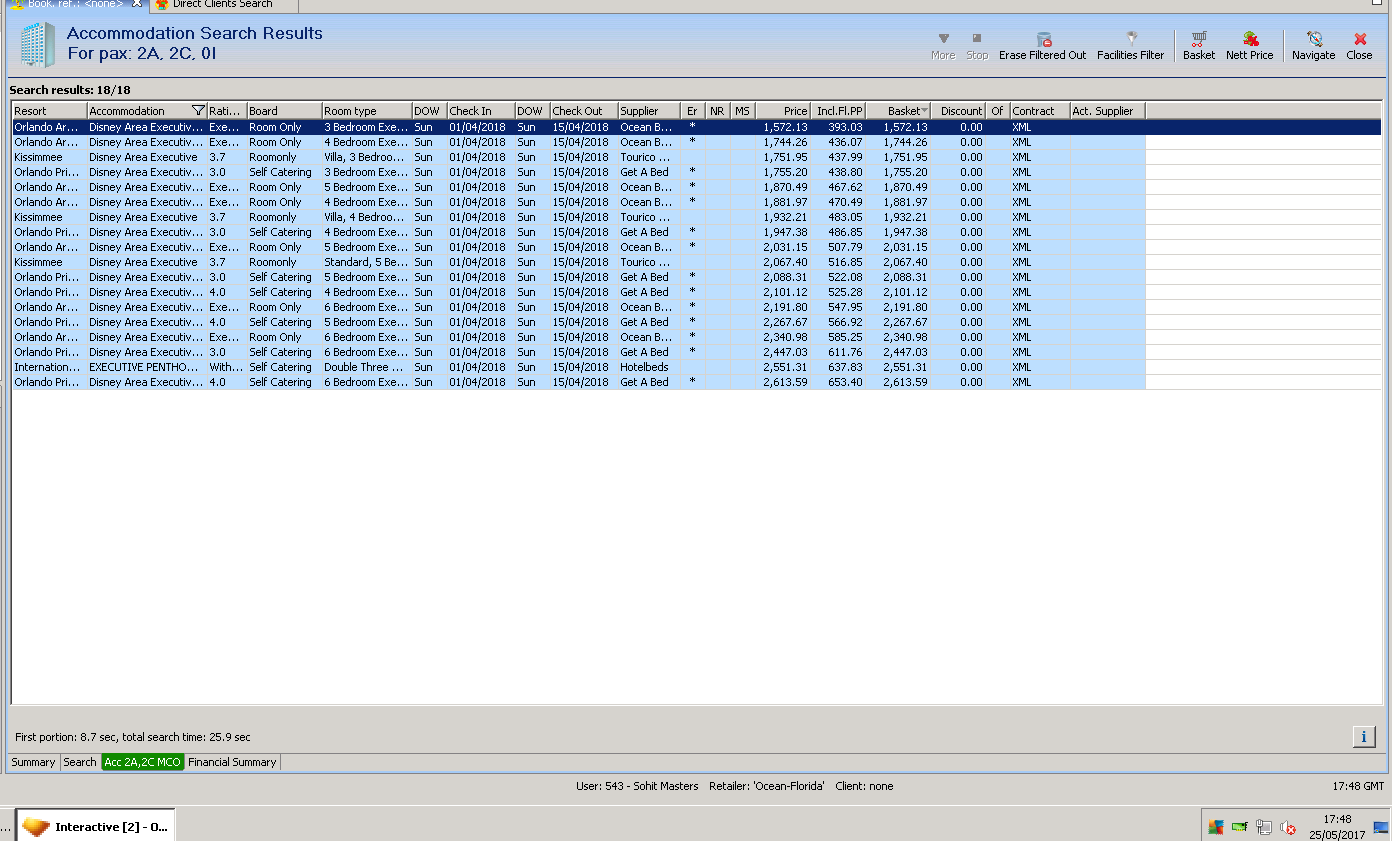Click the NR column header

pyautogui.click(x=718, y=111)
